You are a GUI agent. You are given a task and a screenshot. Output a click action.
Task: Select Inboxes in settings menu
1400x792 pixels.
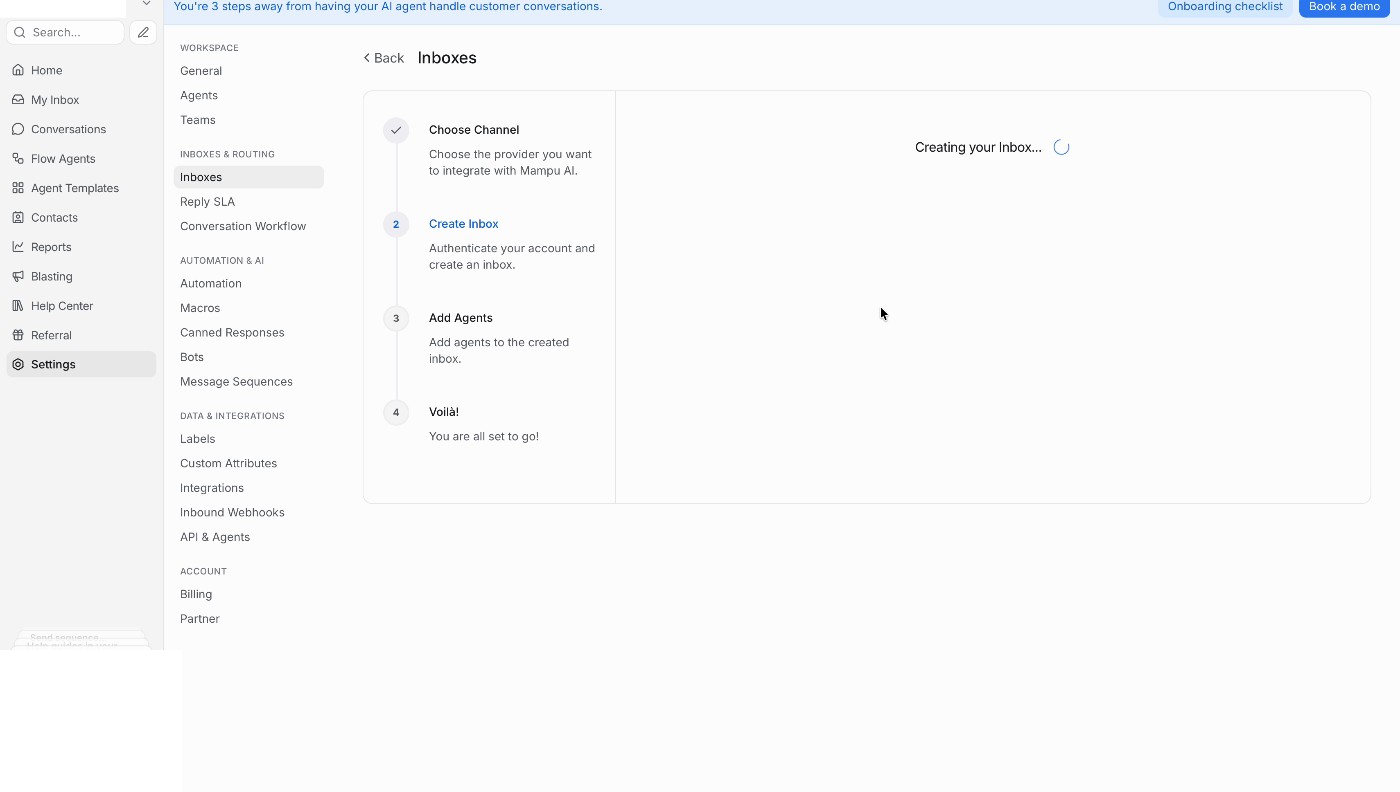(x=249, y=177)
